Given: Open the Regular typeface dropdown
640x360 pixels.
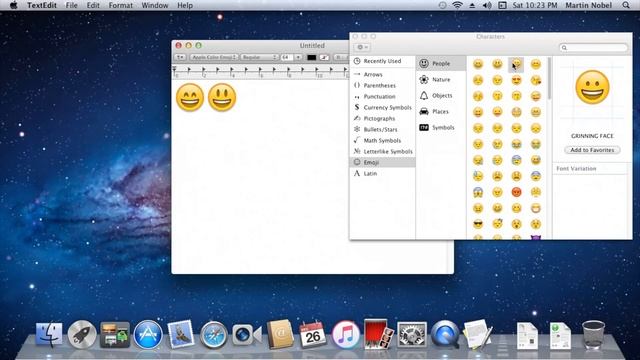Looking at the screenshot, I should coord(259,57).
